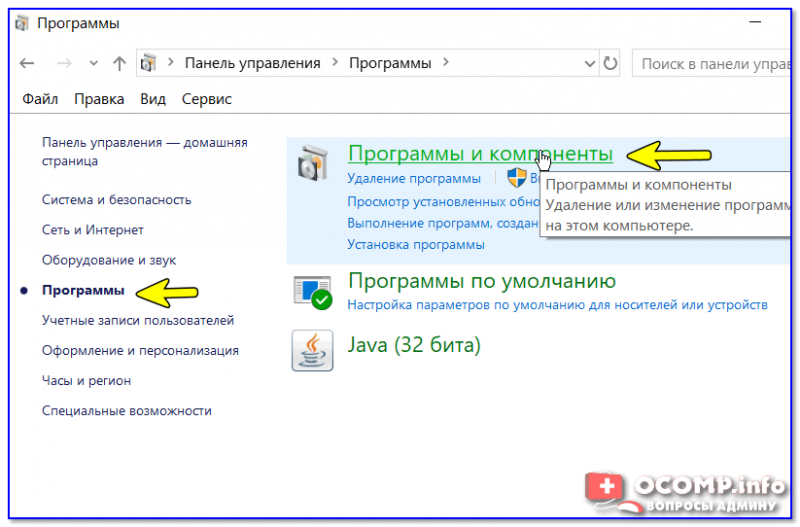
Task: Open Специальные возможности category
Action: coord(127,410)
